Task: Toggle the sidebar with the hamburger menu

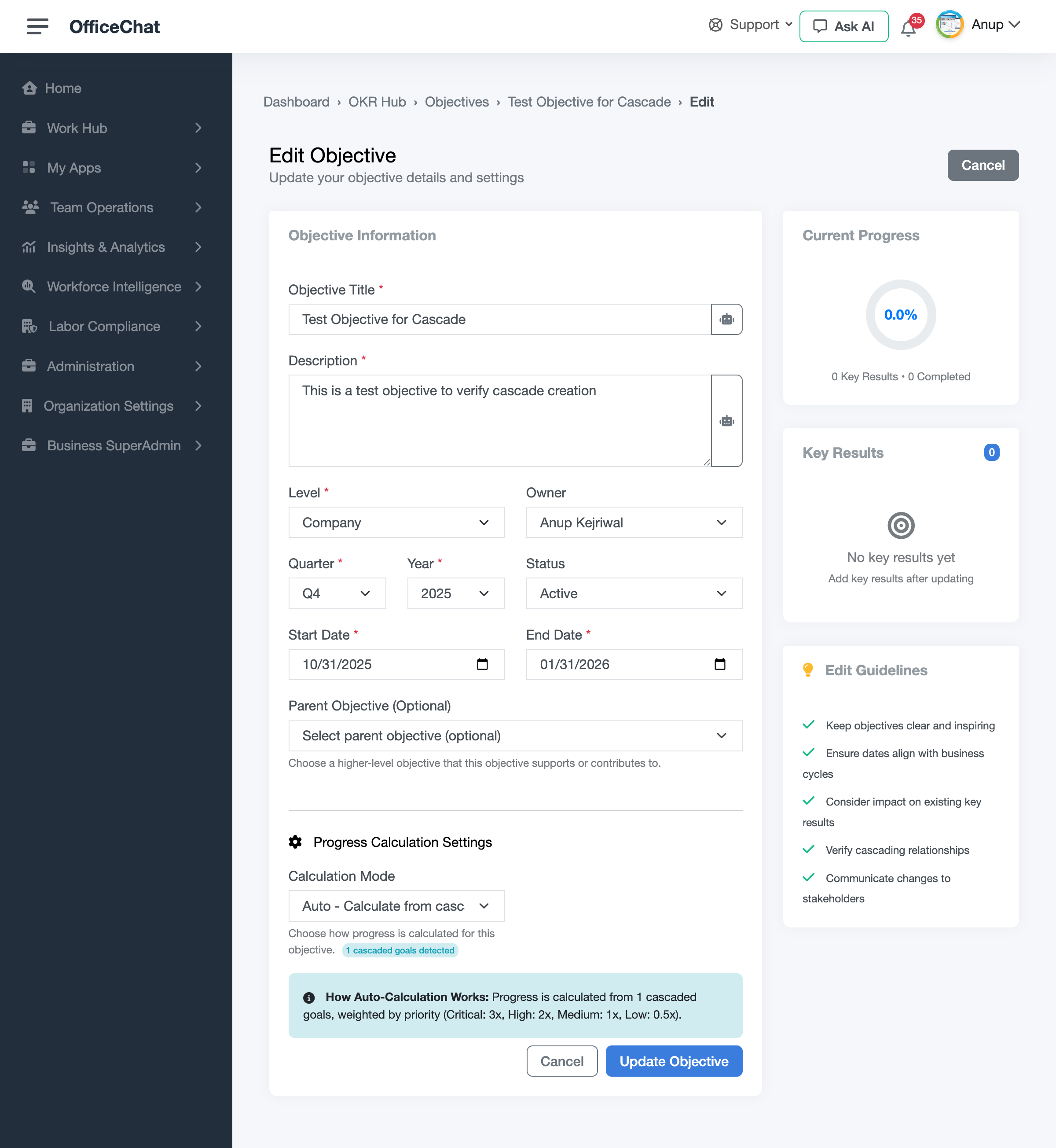Action: 38,26
